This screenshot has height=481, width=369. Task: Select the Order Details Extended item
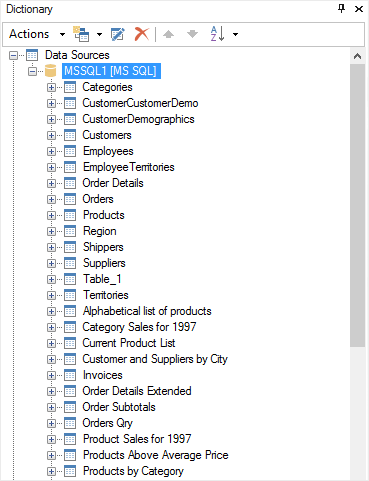coord(137,391)
